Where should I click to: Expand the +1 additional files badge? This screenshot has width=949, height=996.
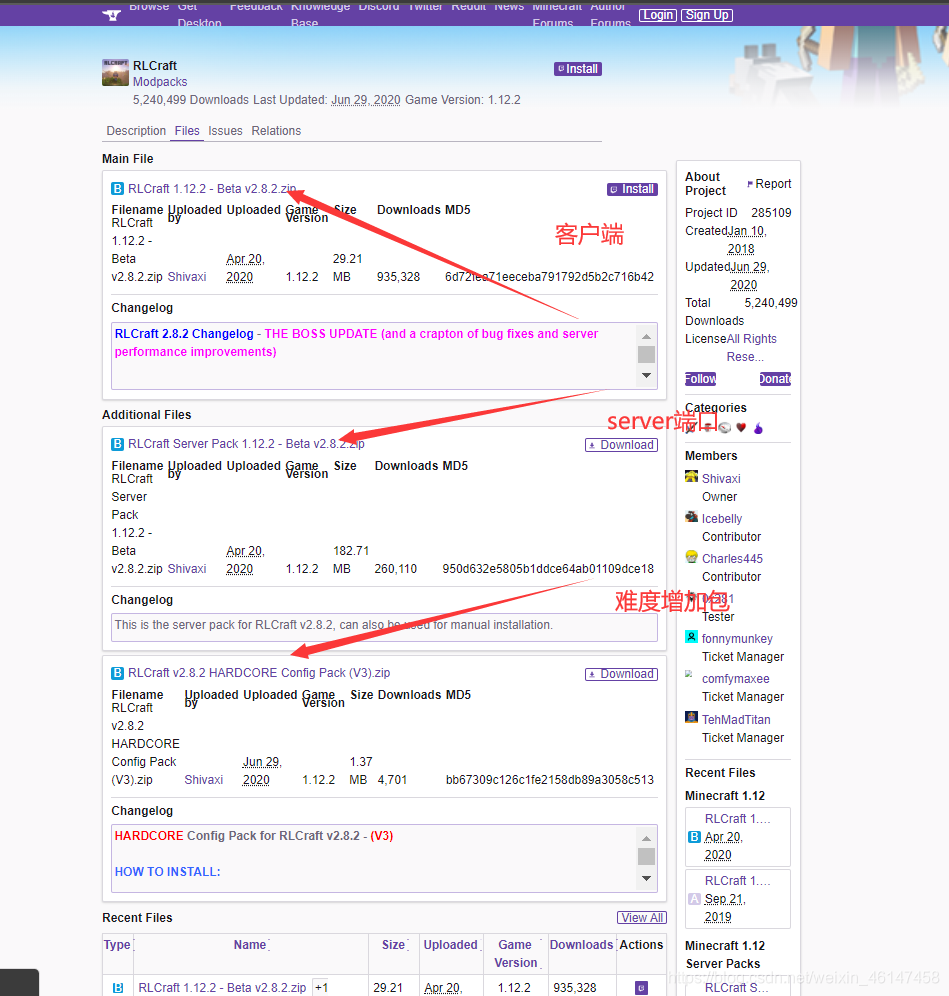click(x=321, y=988)
